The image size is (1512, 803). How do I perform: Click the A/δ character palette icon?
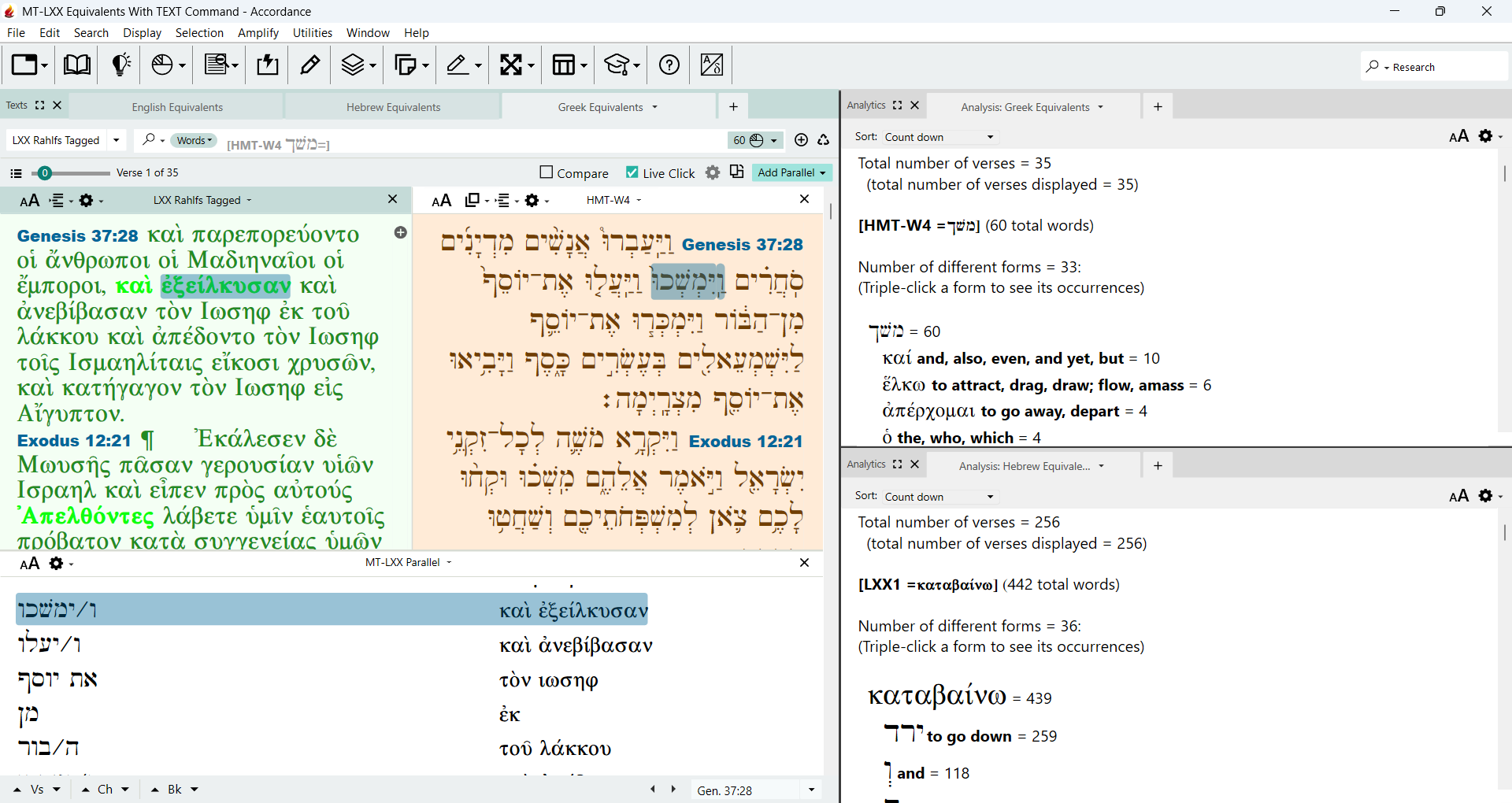pos(712,65)
